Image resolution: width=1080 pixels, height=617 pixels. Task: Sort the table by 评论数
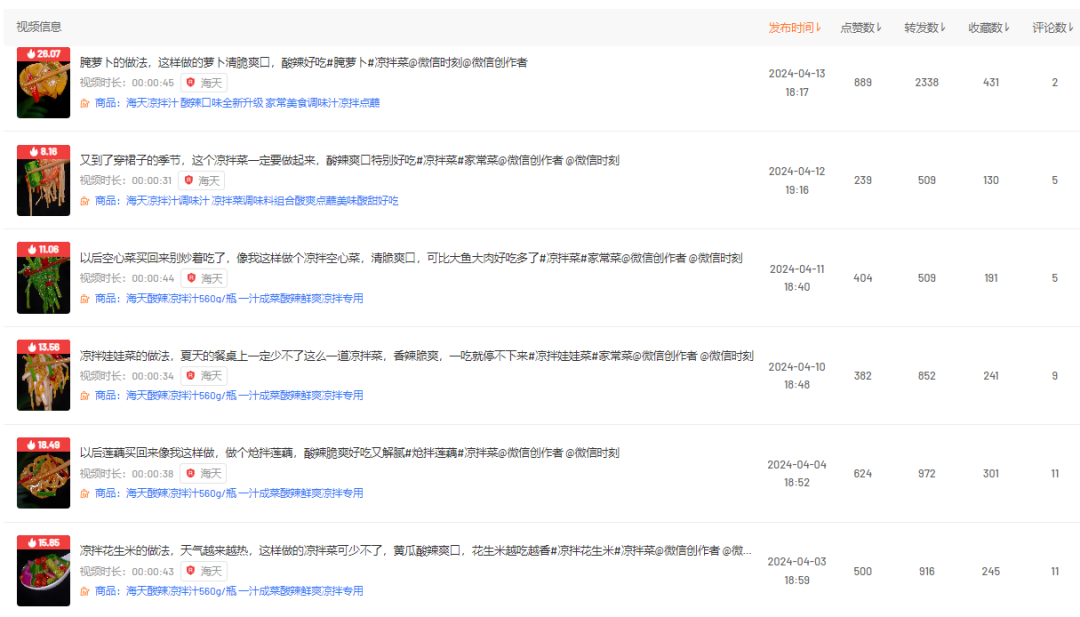pyautogui.click(x=1053, y=27)
